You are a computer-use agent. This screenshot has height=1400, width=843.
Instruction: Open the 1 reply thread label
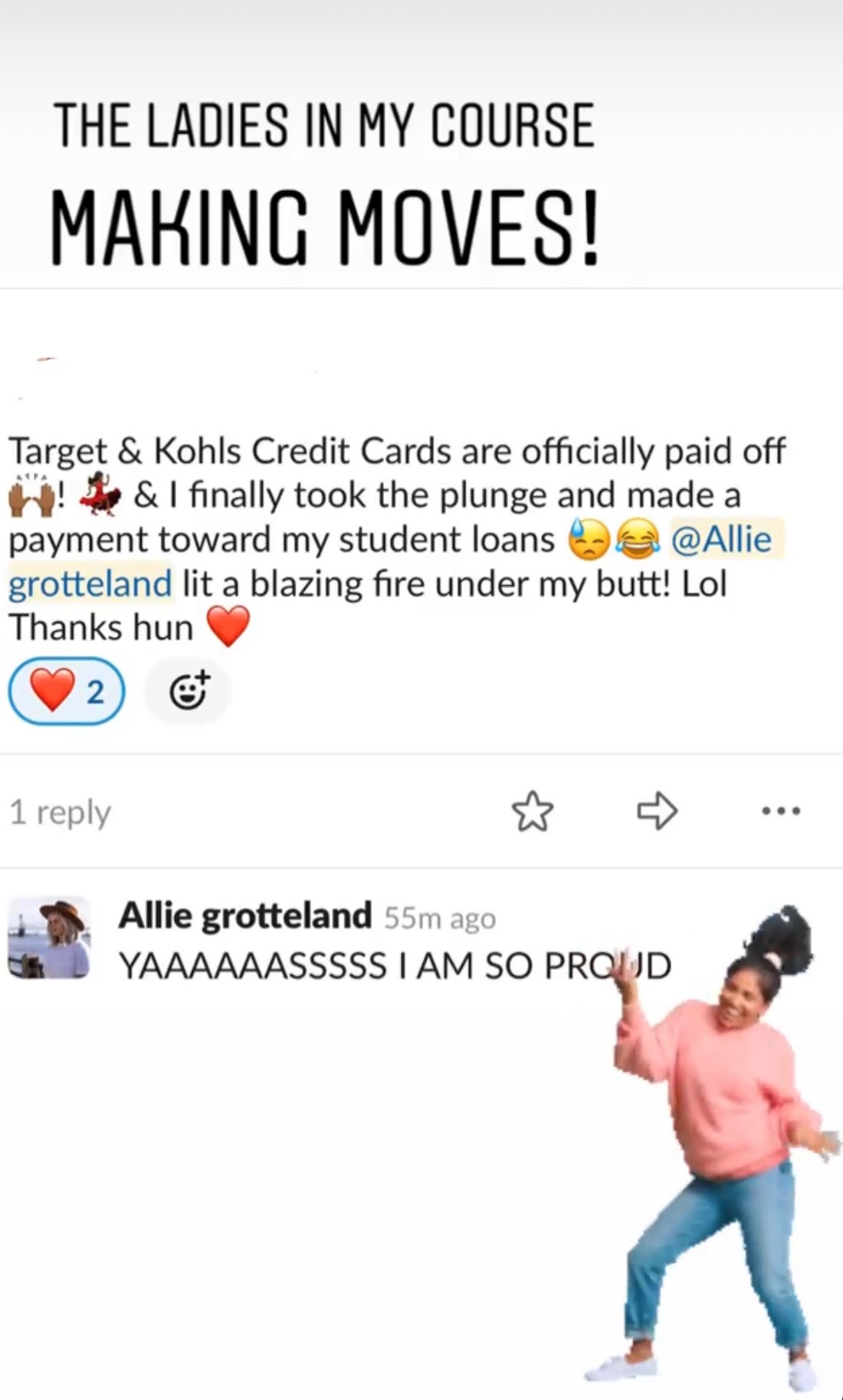coord(61,812)
